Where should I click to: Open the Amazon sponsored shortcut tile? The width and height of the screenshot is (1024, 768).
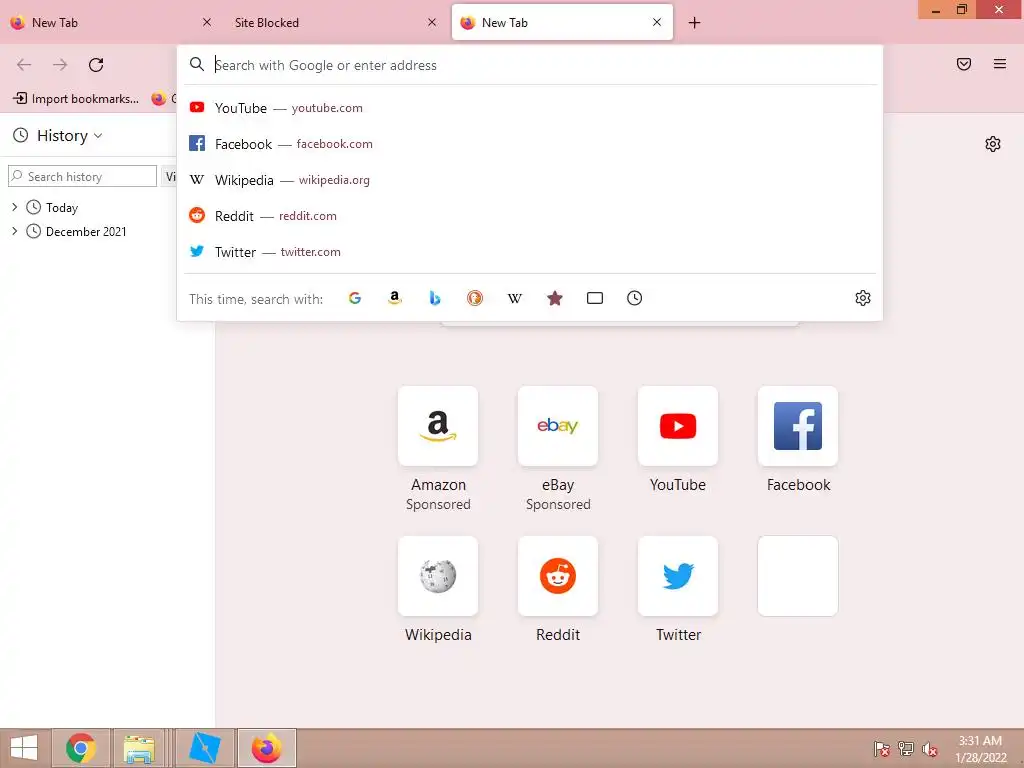(x=438, y=426)
